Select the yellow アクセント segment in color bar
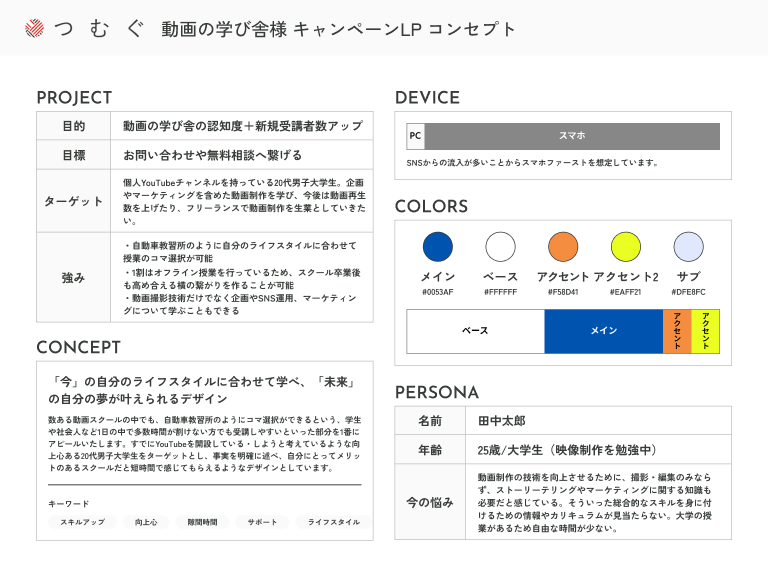 tap(705, 331)
